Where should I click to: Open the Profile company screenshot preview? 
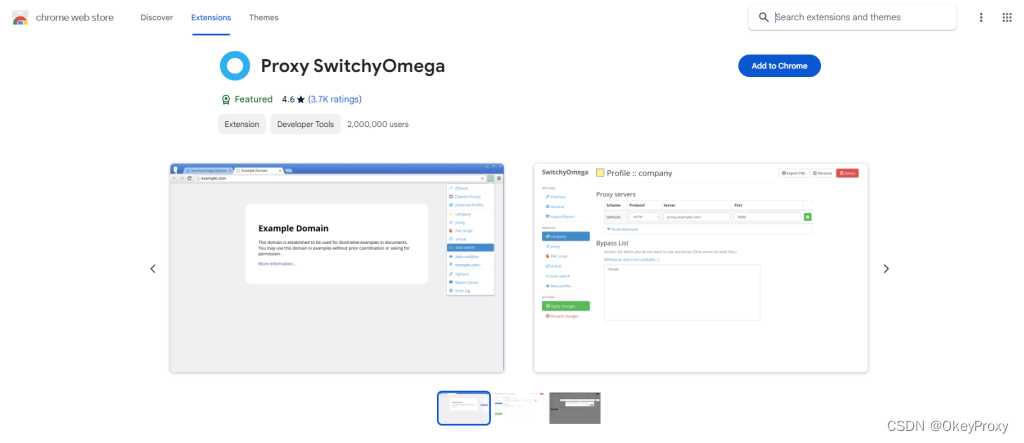[x=701, y=268]
